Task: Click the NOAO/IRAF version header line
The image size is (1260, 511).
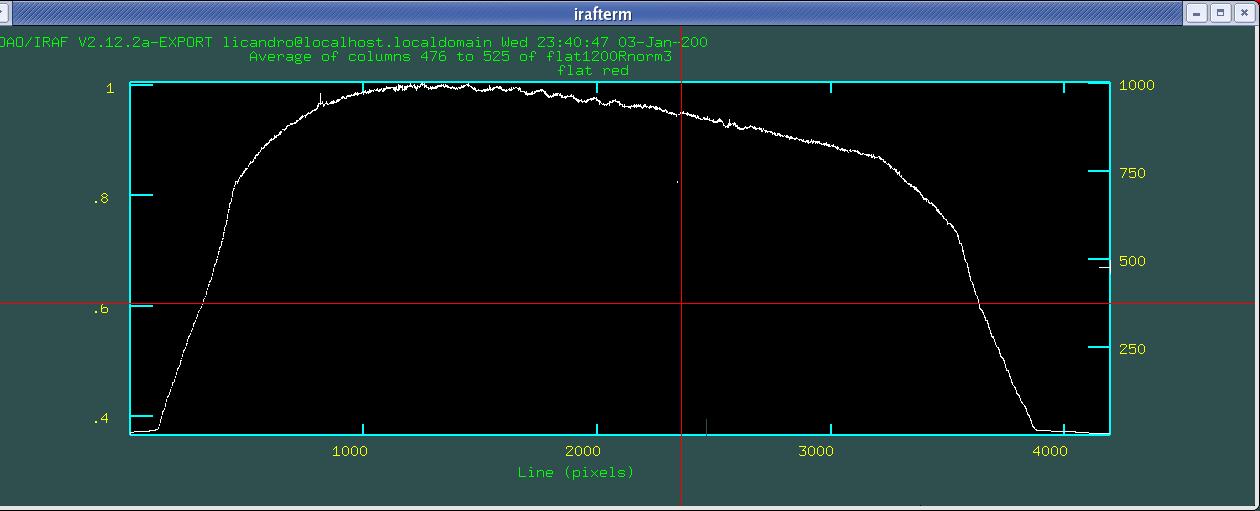Action: 354,42
